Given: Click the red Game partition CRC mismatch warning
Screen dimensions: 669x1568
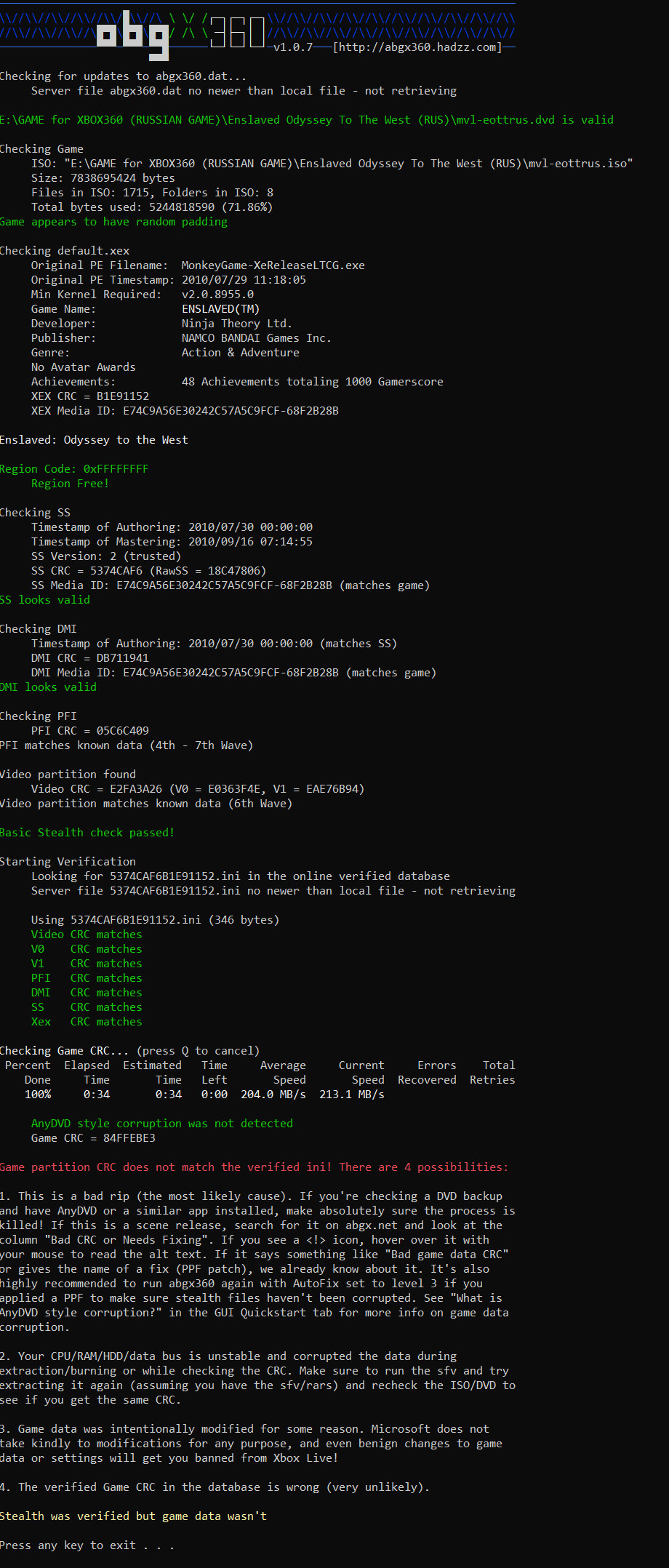Looking at the screenshot, I should [255, 1167].
